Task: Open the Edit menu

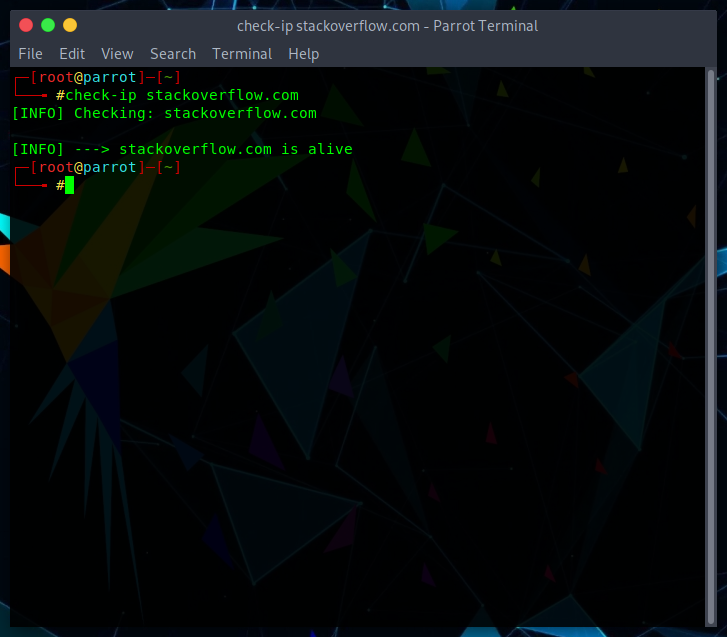Action: (x=72, y=54)
